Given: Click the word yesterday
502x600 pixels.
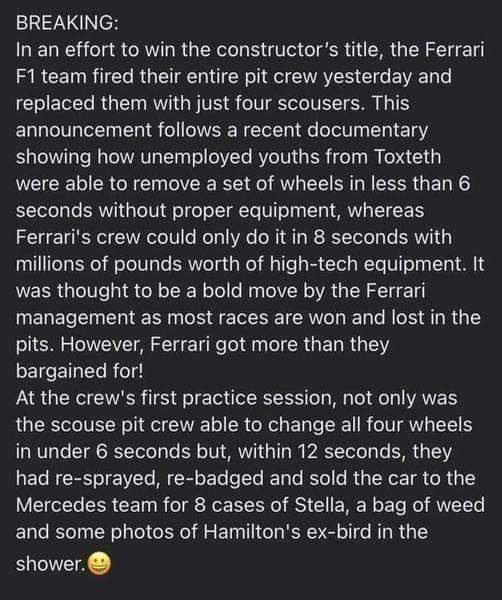Looking at the screenshot, I should tap(368, 77).
